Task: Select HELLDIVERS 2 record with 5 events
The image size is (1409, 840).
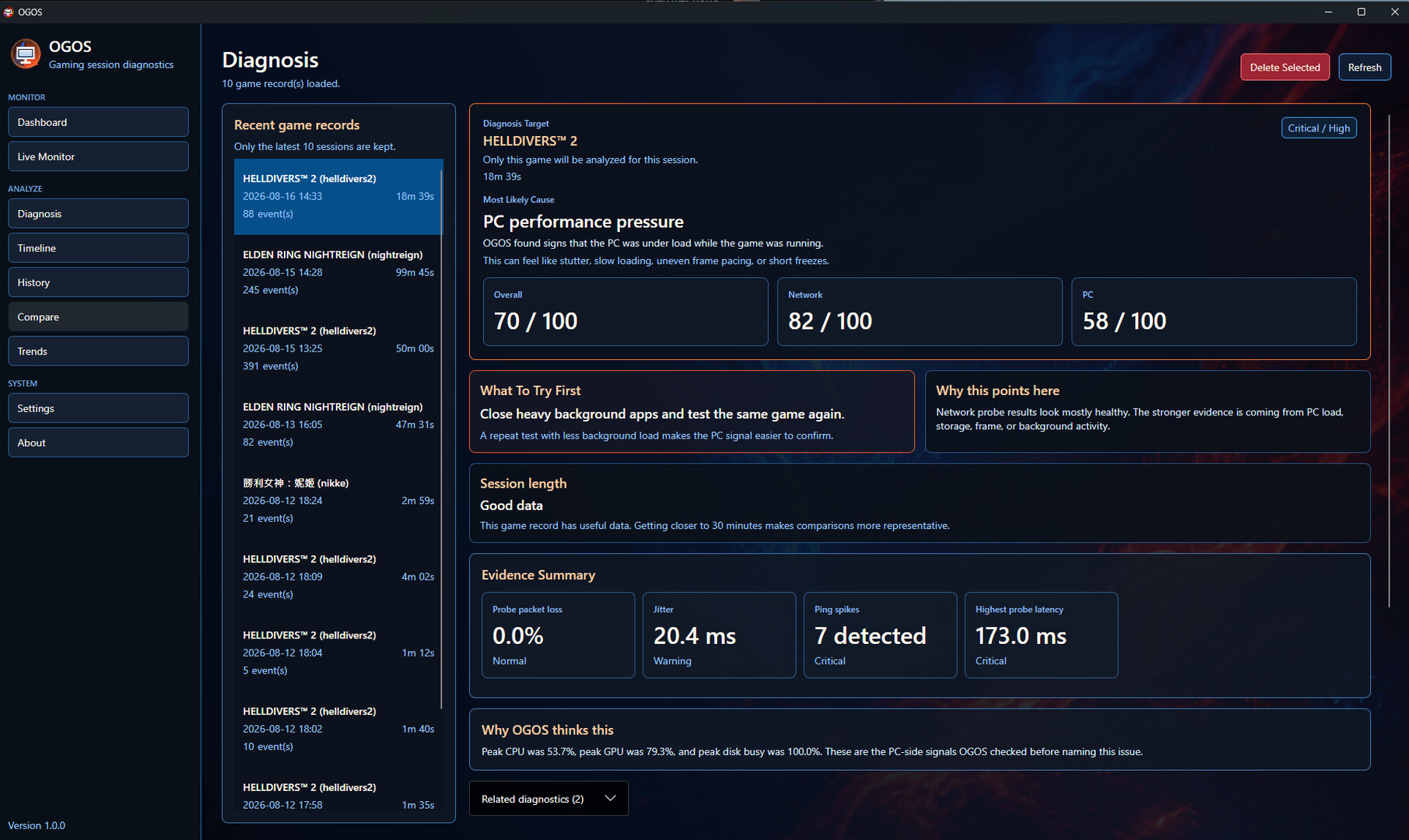Action: click(338, 653)
